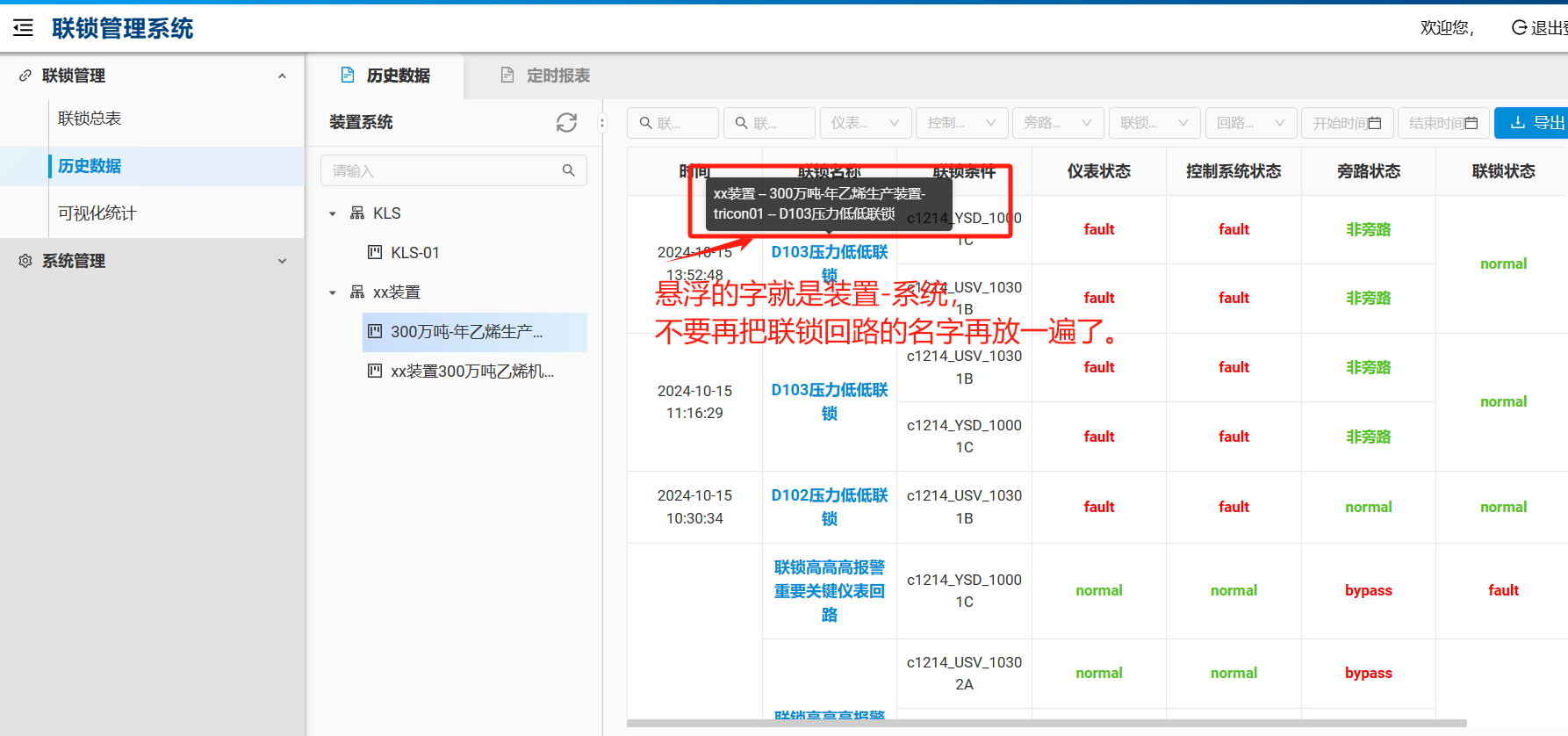Click the 定时报表 tab document icon
Image resolution: width=1568 pixels, height=736 pixels.
(x=507, y=76)
